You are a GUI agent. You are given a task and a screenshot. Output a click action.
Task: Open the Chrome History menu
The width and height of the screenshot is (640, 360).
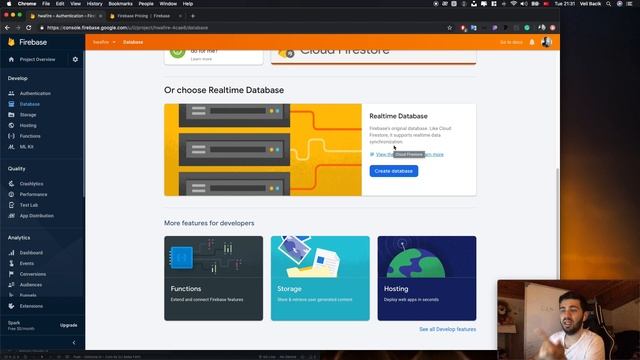point(94,4)
